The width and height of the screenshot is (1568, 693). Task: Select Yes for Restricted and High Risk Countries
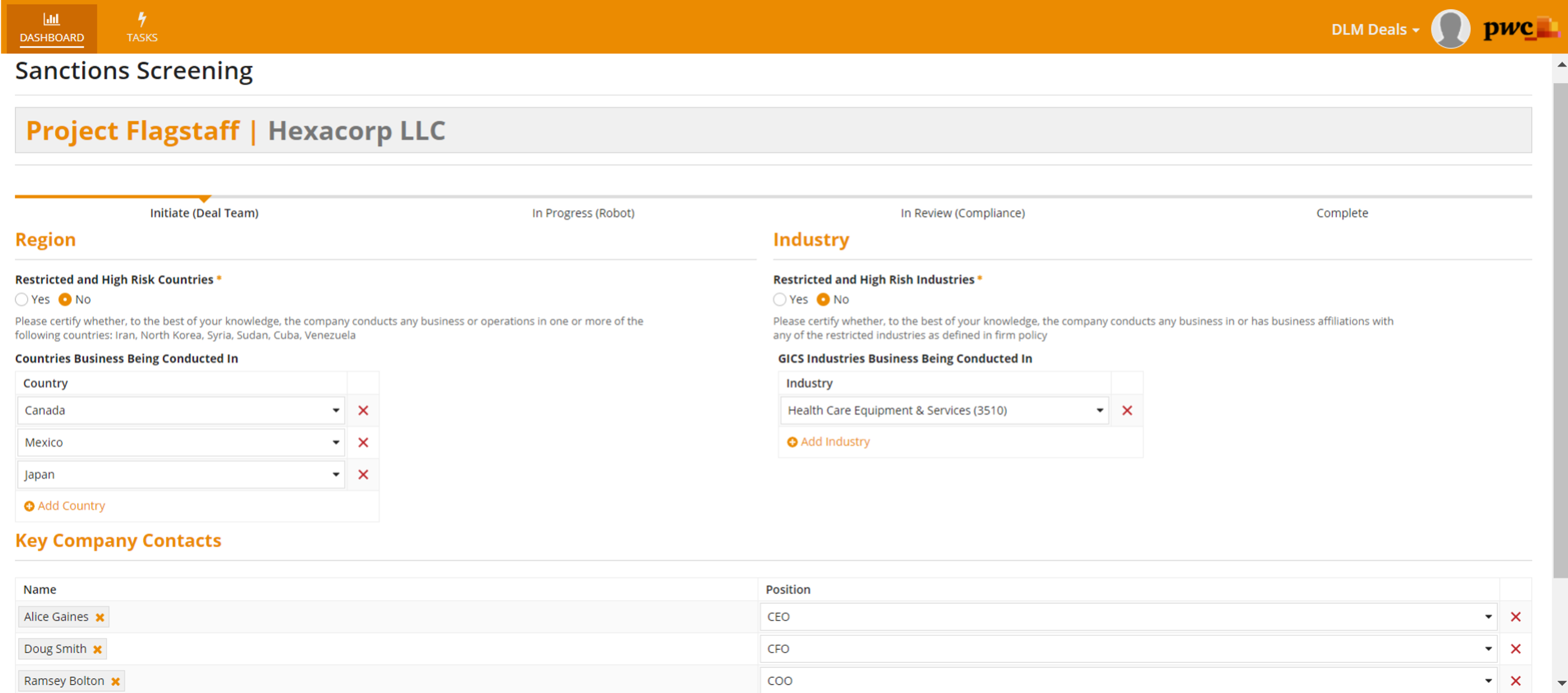[22, 299]
